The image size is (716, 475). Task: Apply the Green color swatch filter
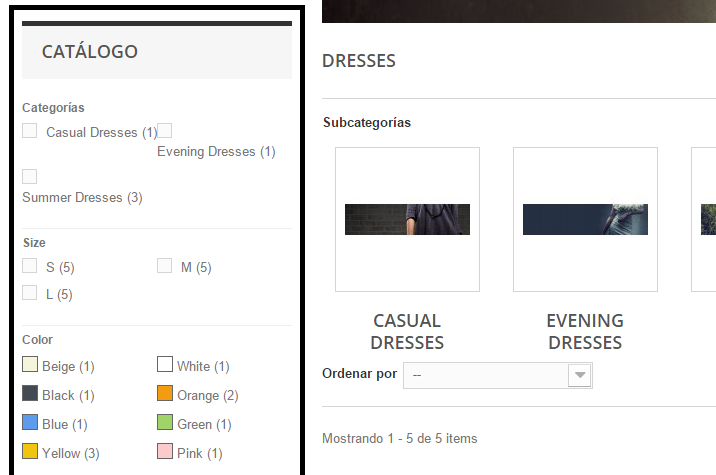pyautogui.click(x=165, y=423)
